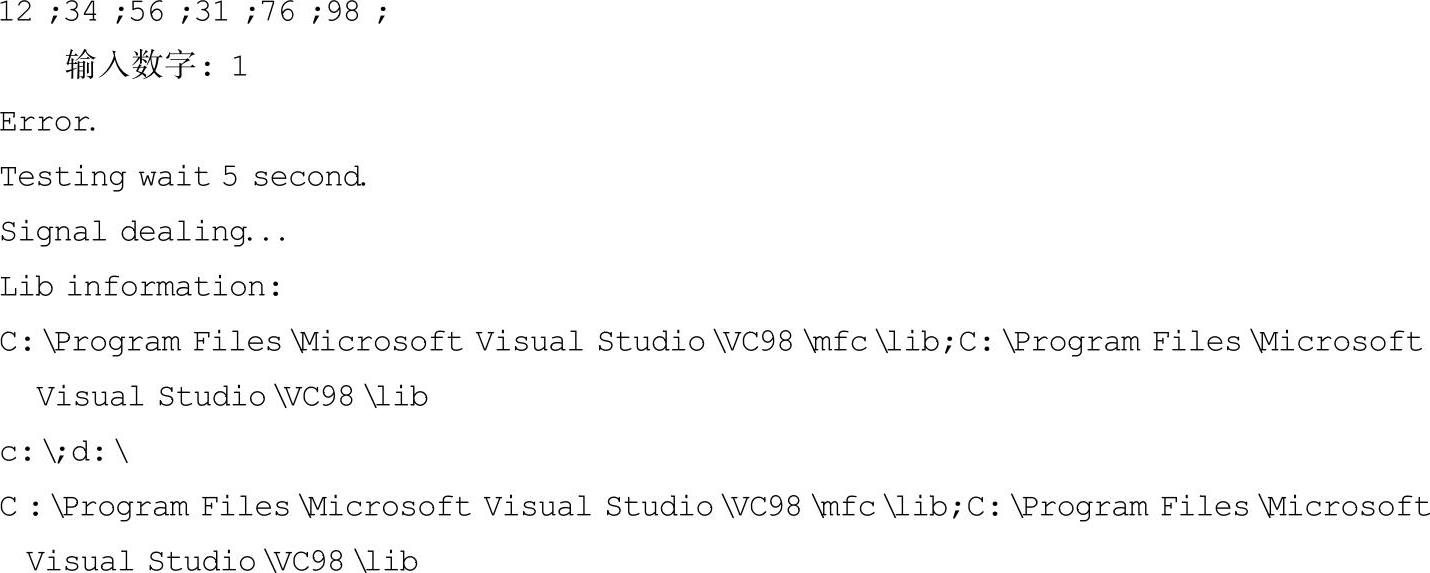Click VC98 \mfc \lib in the first path line
The height and width of the screenshot is (573, 1430).
(x=835, y=342)
